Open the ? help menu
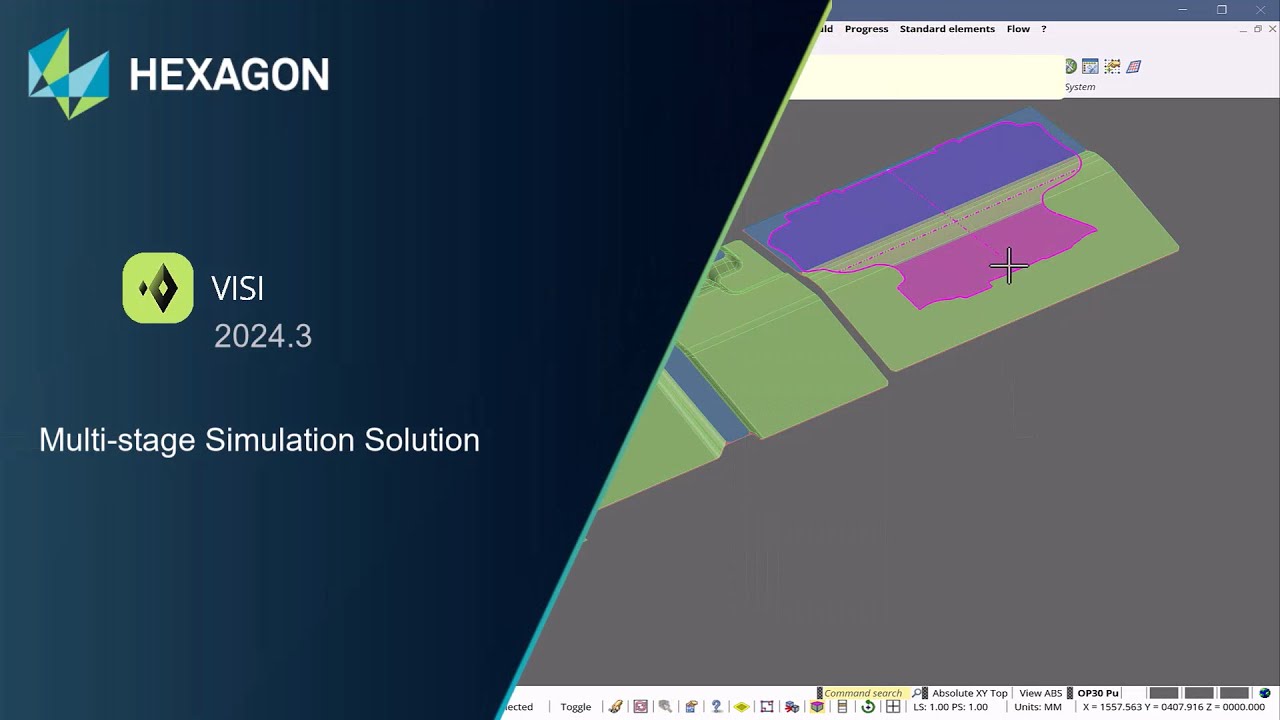1280x720 pixels. (1044, 29)
